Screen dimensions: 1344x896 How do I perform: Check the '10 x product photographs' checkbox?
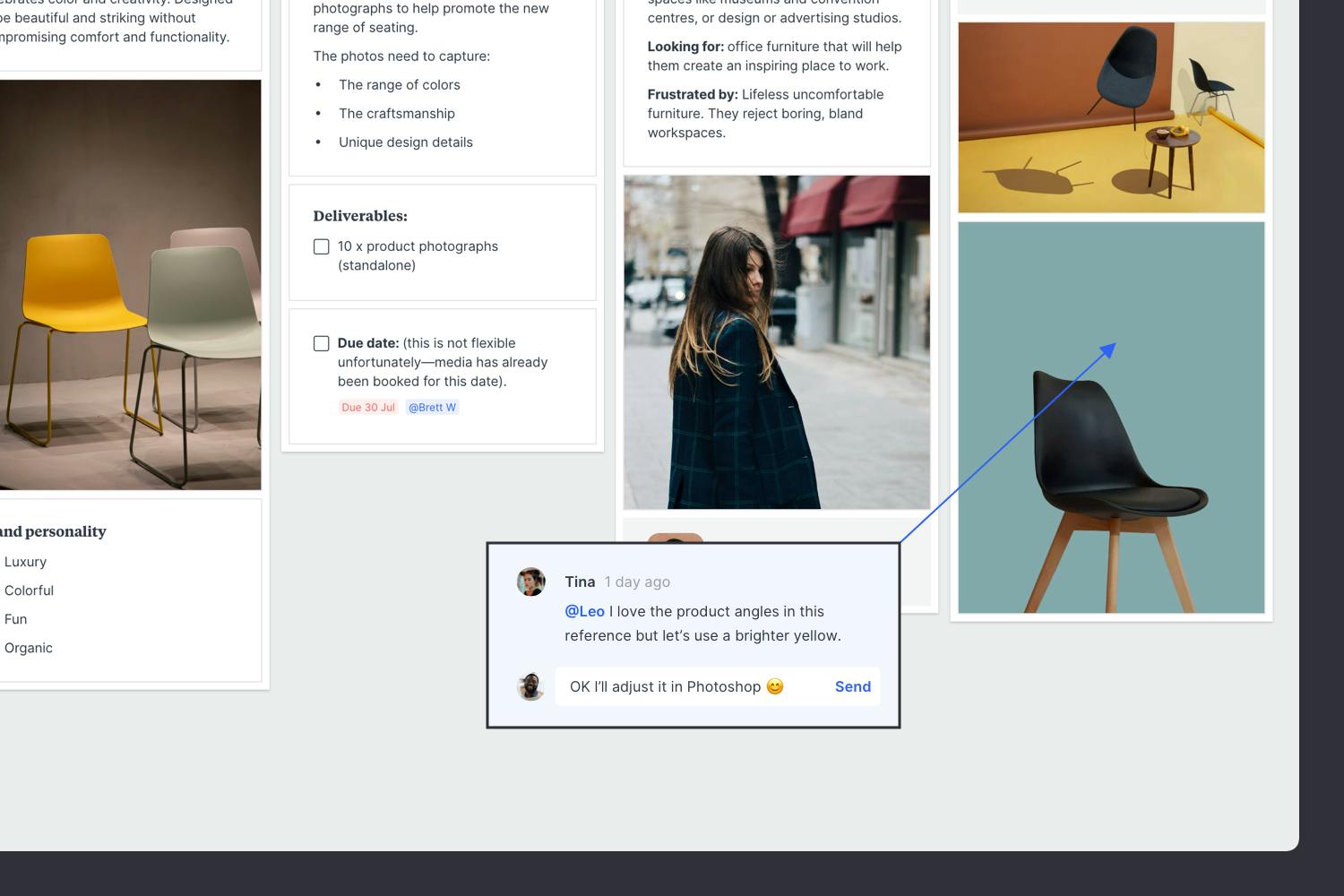322,246
